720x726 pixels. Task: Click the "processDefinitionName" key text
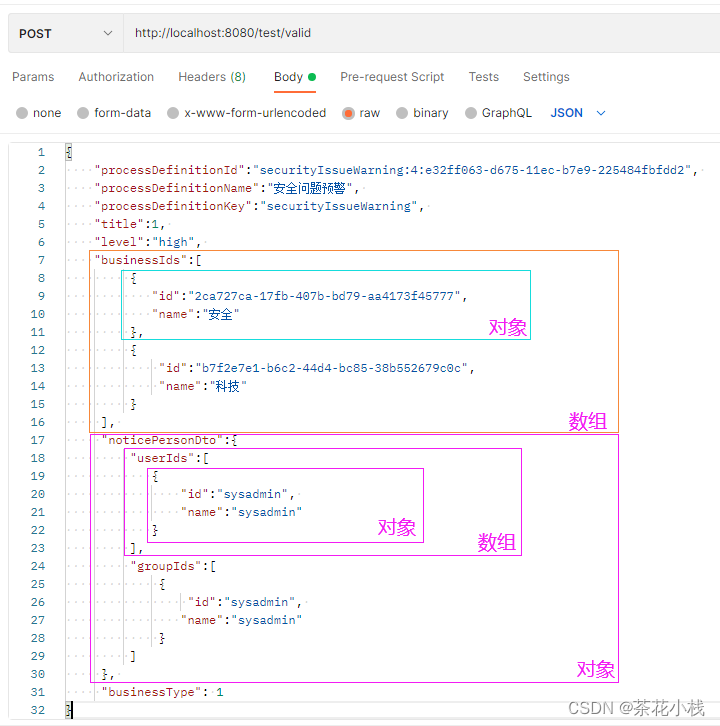click(176, 188)
